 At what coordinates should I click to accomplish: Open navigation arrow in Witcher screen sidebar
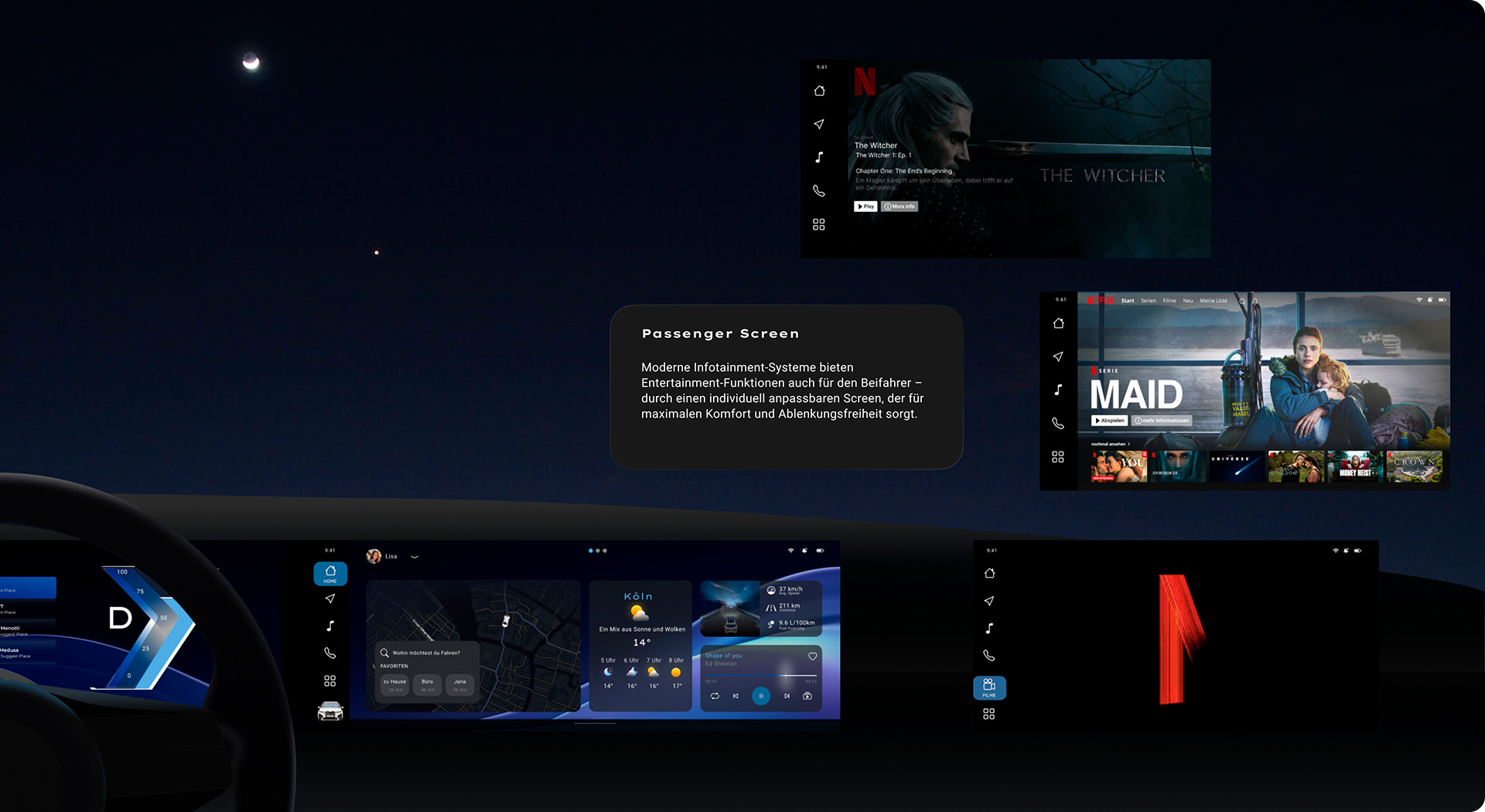click(x=819, y=124)
